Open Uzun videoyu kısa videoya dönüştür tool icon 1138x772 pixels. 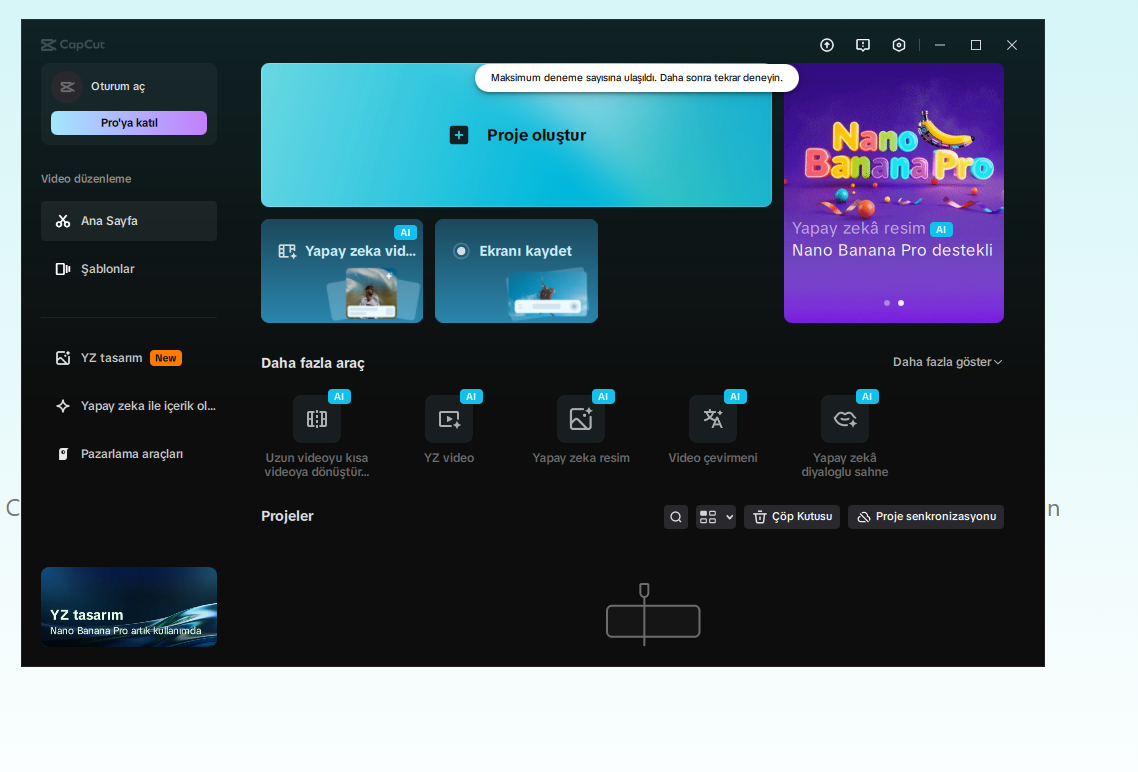[x=316, y=419]
